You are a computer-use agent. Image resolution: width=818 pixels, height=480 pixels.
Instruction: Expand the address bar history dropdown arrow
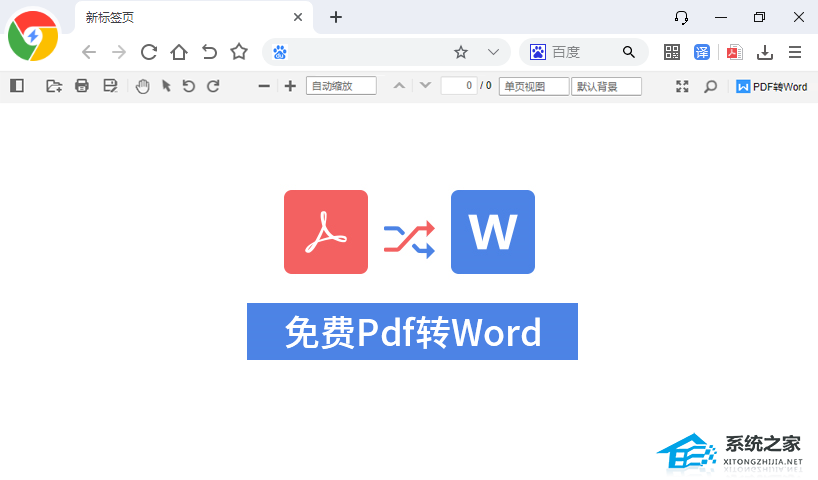(493, 52)
